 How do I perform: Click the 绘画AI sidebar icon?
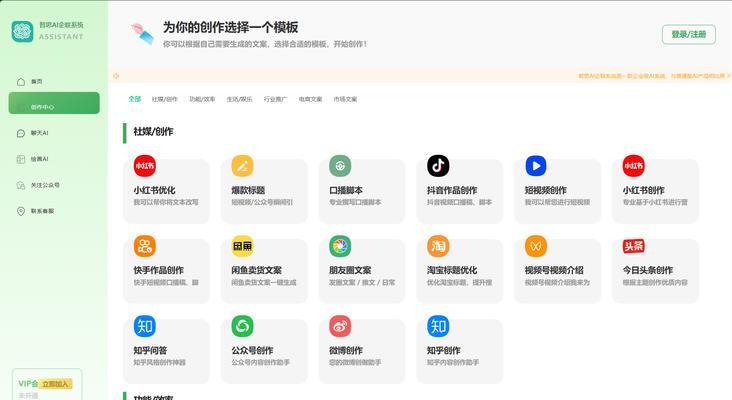(x=21, y=159)
